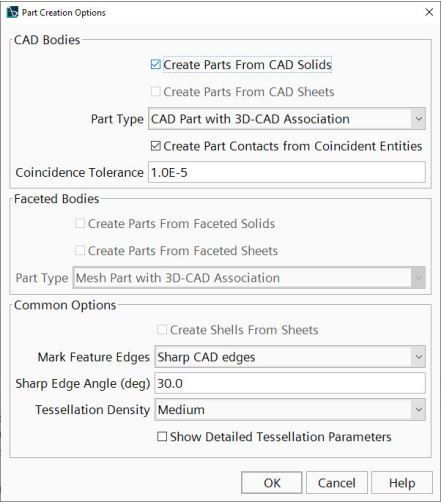Click the Sharp Edge Angle field
This screenshot has height=504, width=441.
[x=290, y=383]
